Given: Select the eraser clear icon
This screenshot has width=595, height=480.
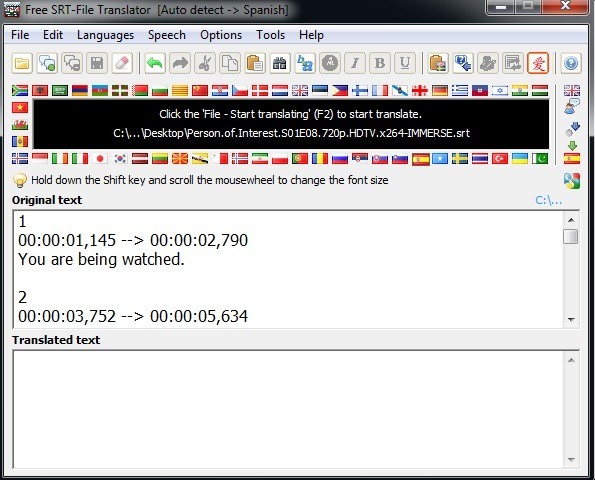Looking at the screenshot, I should pyautogui.click(x=122, y=63).
